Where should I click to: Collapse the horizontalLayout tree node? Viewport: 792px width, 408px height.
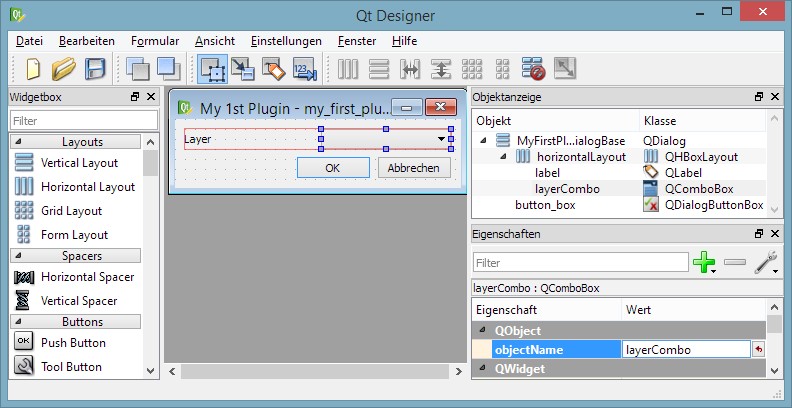point(503,157)
